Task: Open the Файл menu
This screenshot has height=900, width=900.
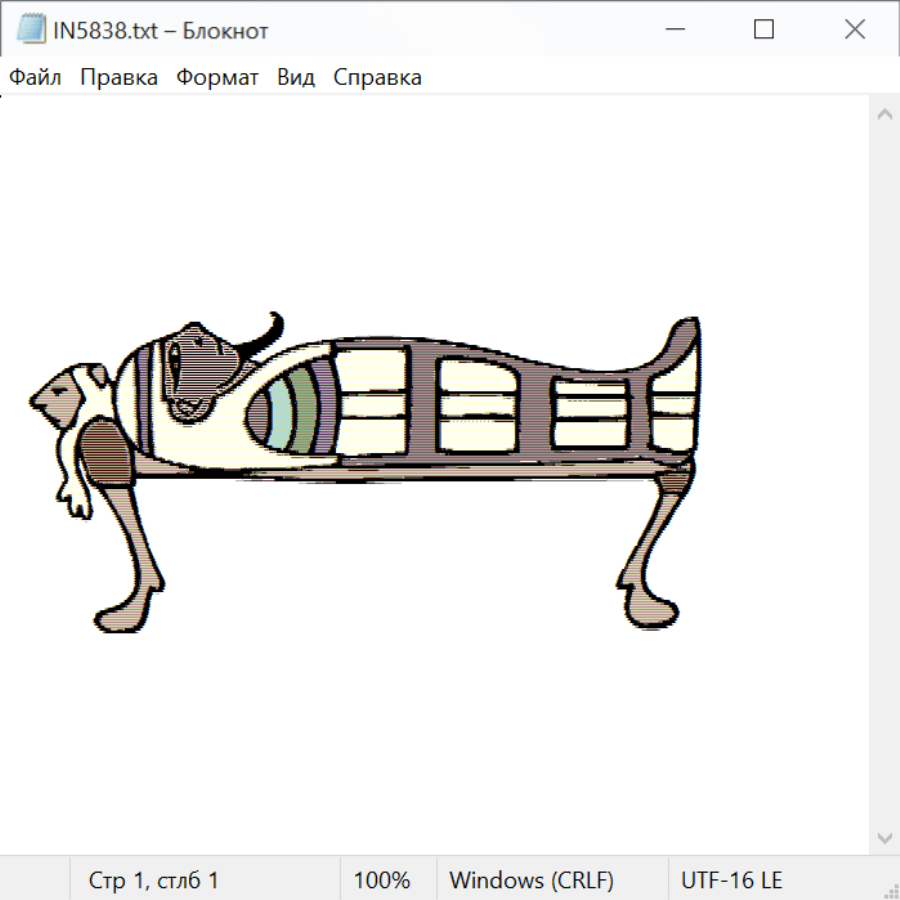Action: [x=36, y=78]
